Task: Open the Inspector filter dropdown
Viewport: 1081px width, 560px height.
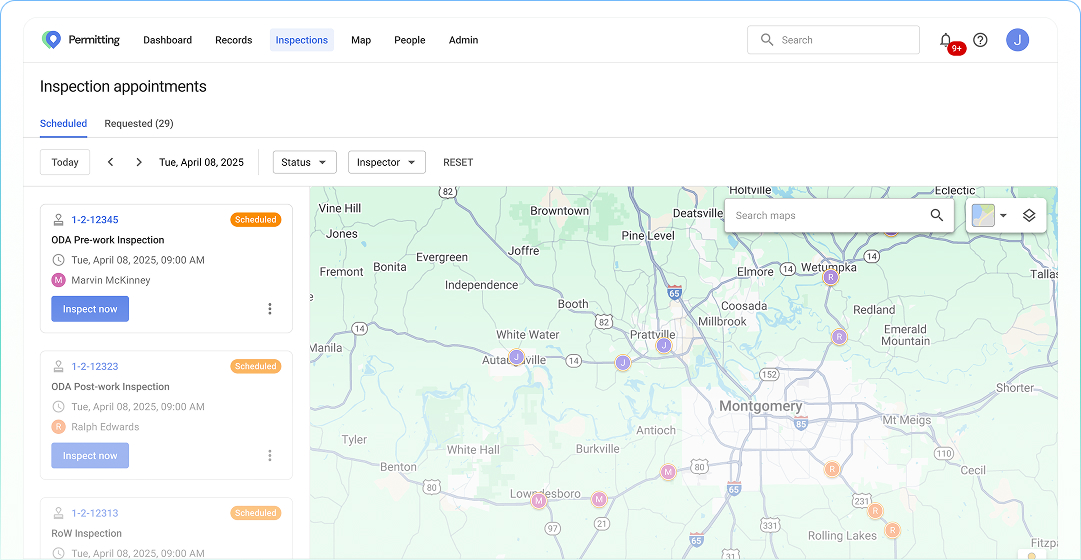Action: click(387, 162)
